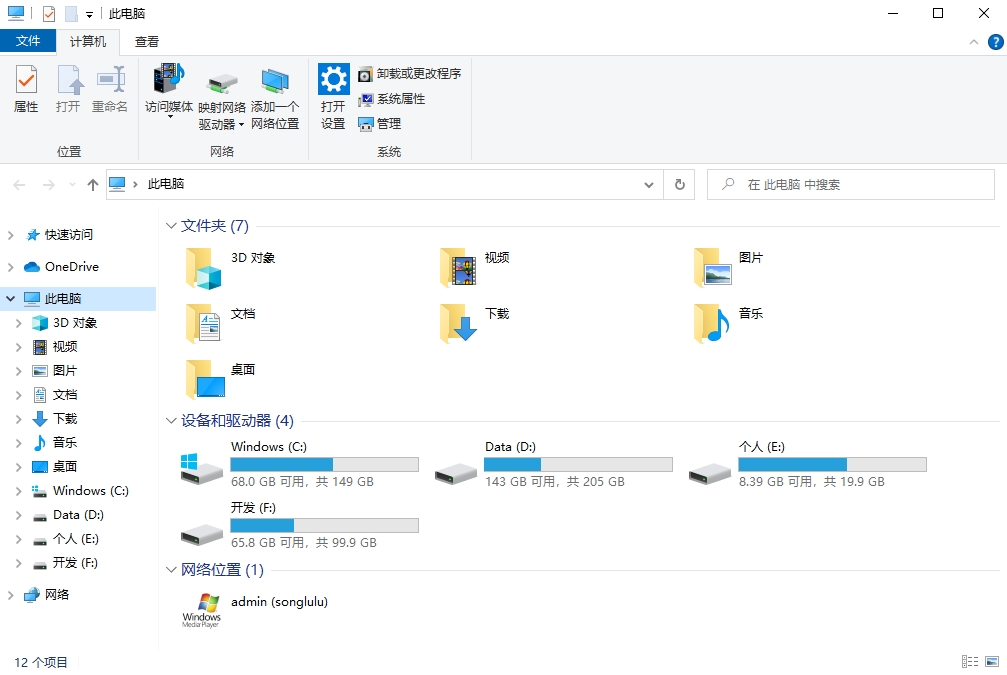Select 图片 in the navigation tree
The height and width of the screenshot is (675, 1007).
click(x=65, y=371)
